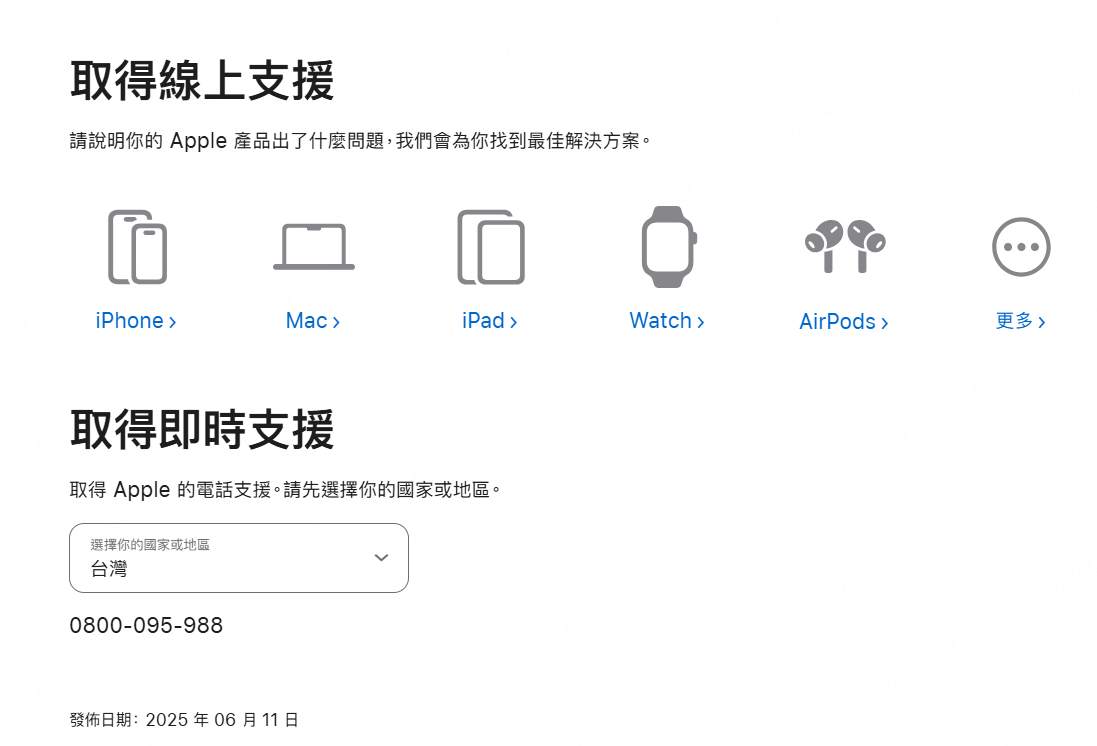
Task: Open the AirPods support link
Action: point(844,322)
